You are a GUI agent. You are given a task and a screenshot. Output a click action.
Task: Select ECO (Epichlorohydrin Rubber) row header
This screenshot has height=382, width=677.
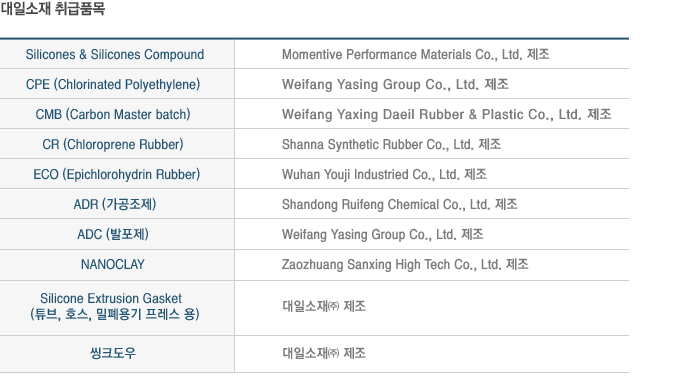[117, 174]
